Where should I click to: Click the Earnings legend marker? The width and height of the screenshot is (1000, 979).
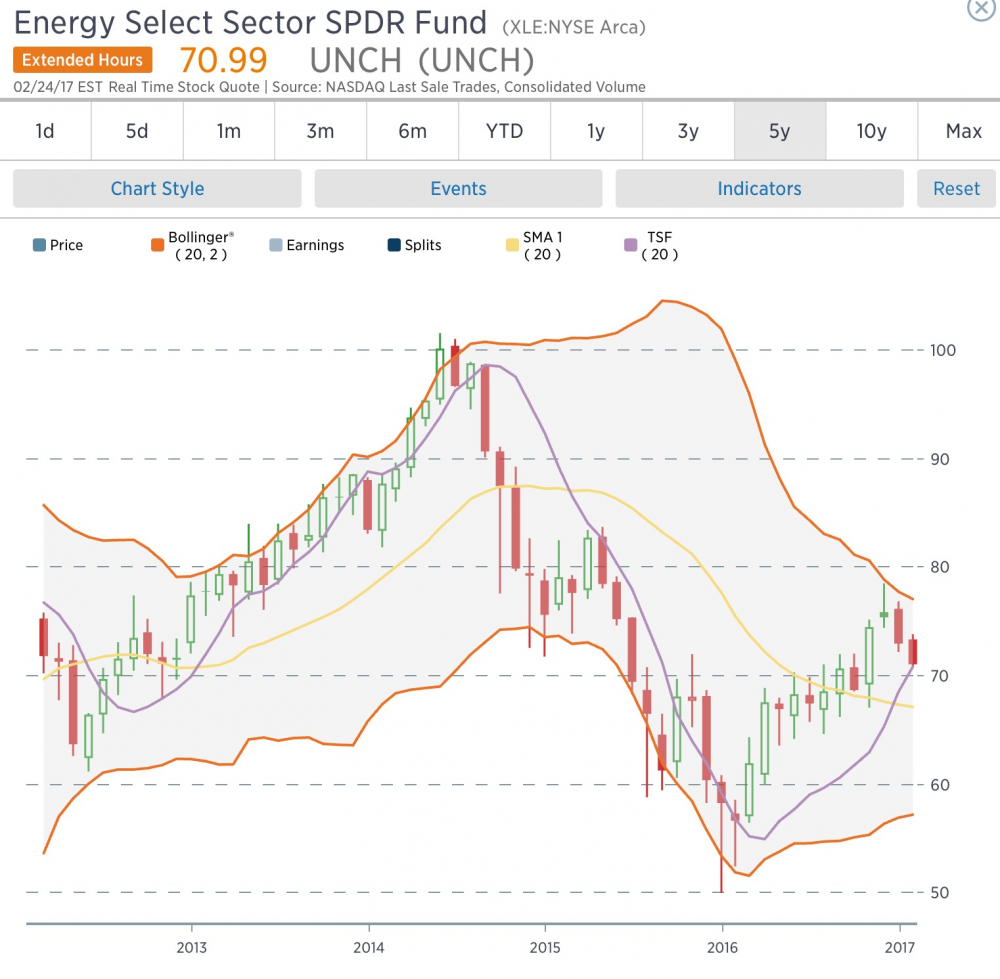coord(276,245)
